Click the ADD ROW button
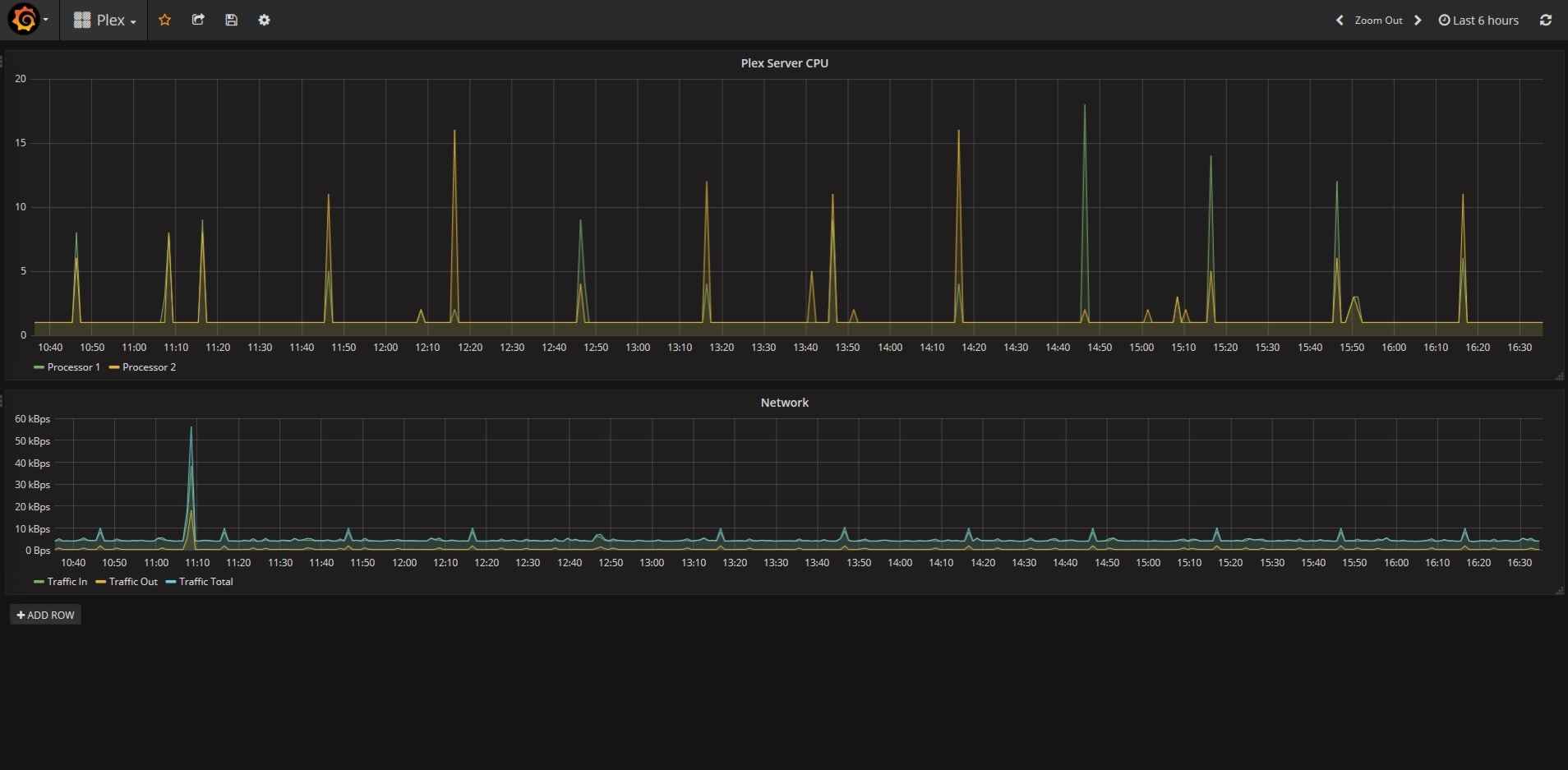 (45, 615)
